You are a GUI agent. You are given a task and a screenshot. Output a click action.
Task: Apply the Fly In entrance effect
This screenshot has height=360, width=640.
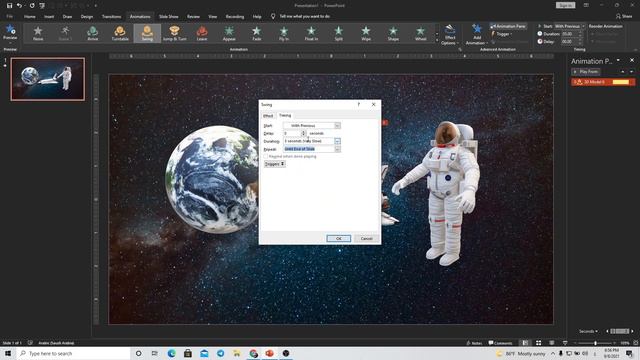(x=284, y=33)
